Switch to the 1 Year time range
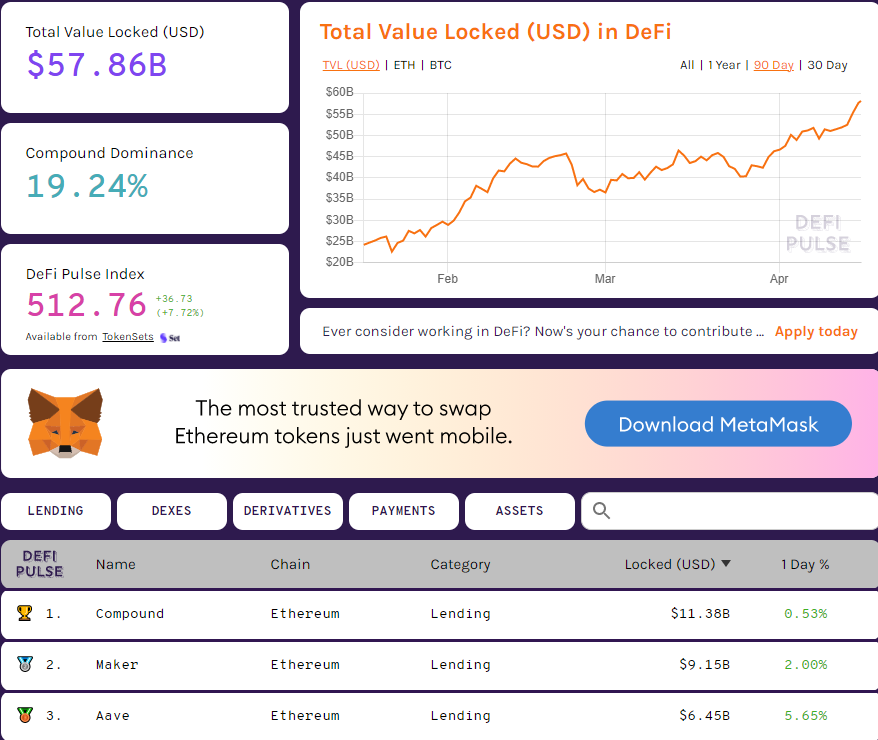 724,65
